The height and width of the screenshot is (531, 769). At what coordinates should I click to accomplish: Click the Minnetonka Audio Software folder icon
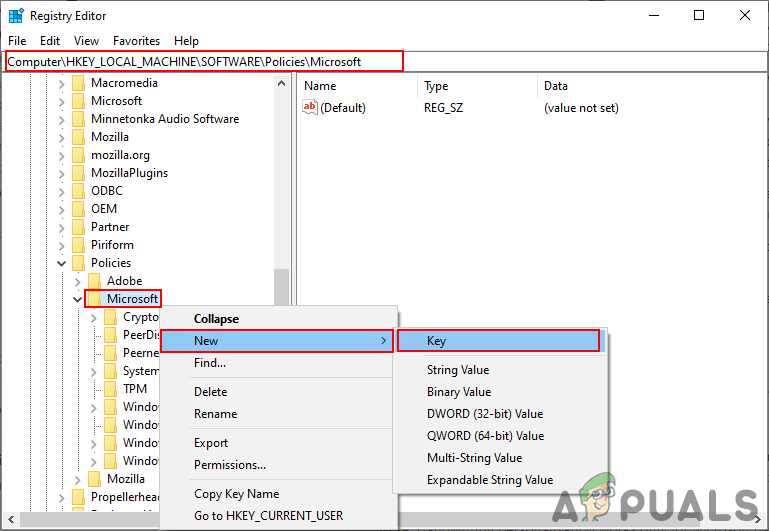coord(78,119)
